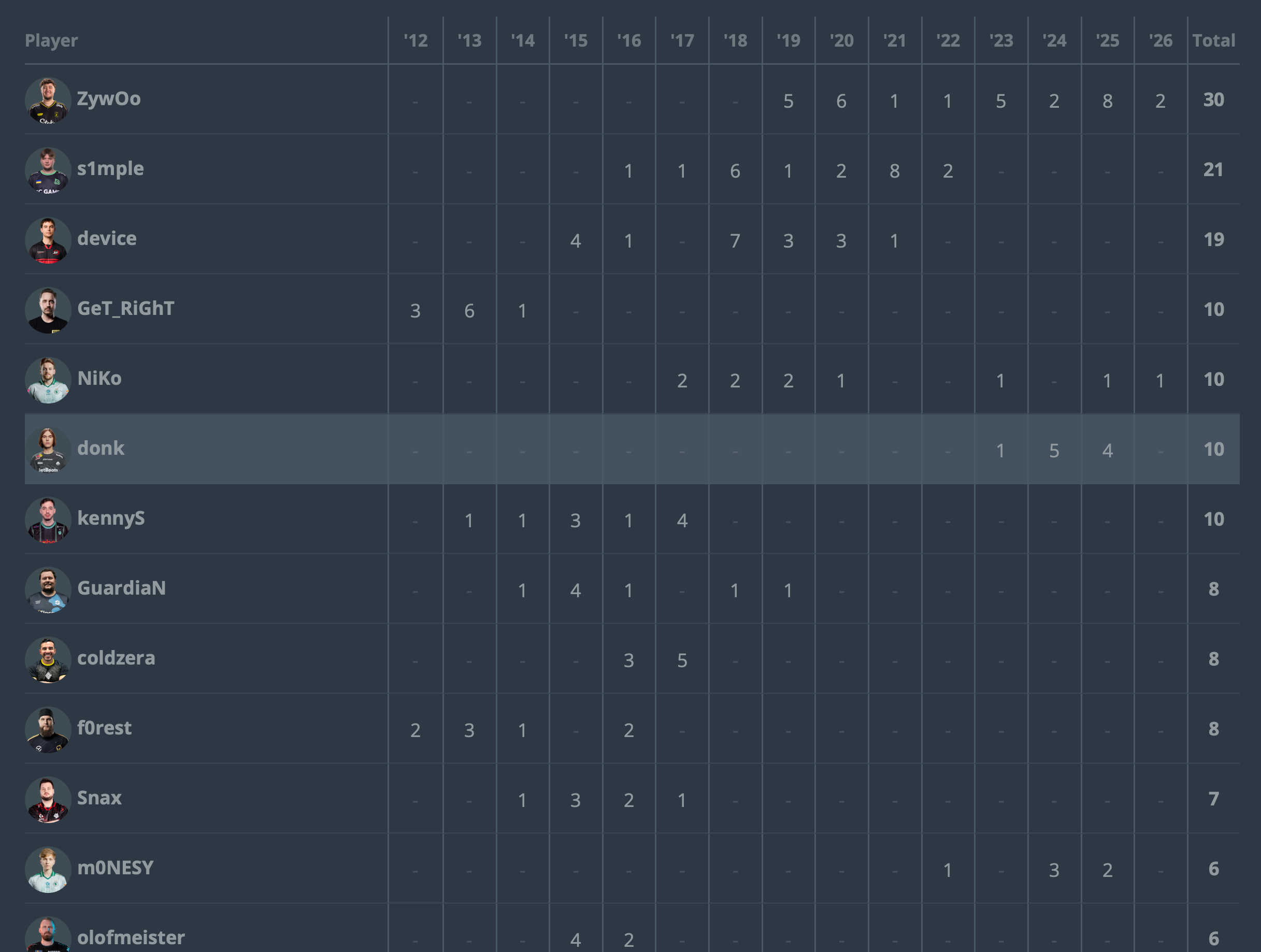Select the Snax player name
Screen dimensions: 1261x952
click(99, 798)
